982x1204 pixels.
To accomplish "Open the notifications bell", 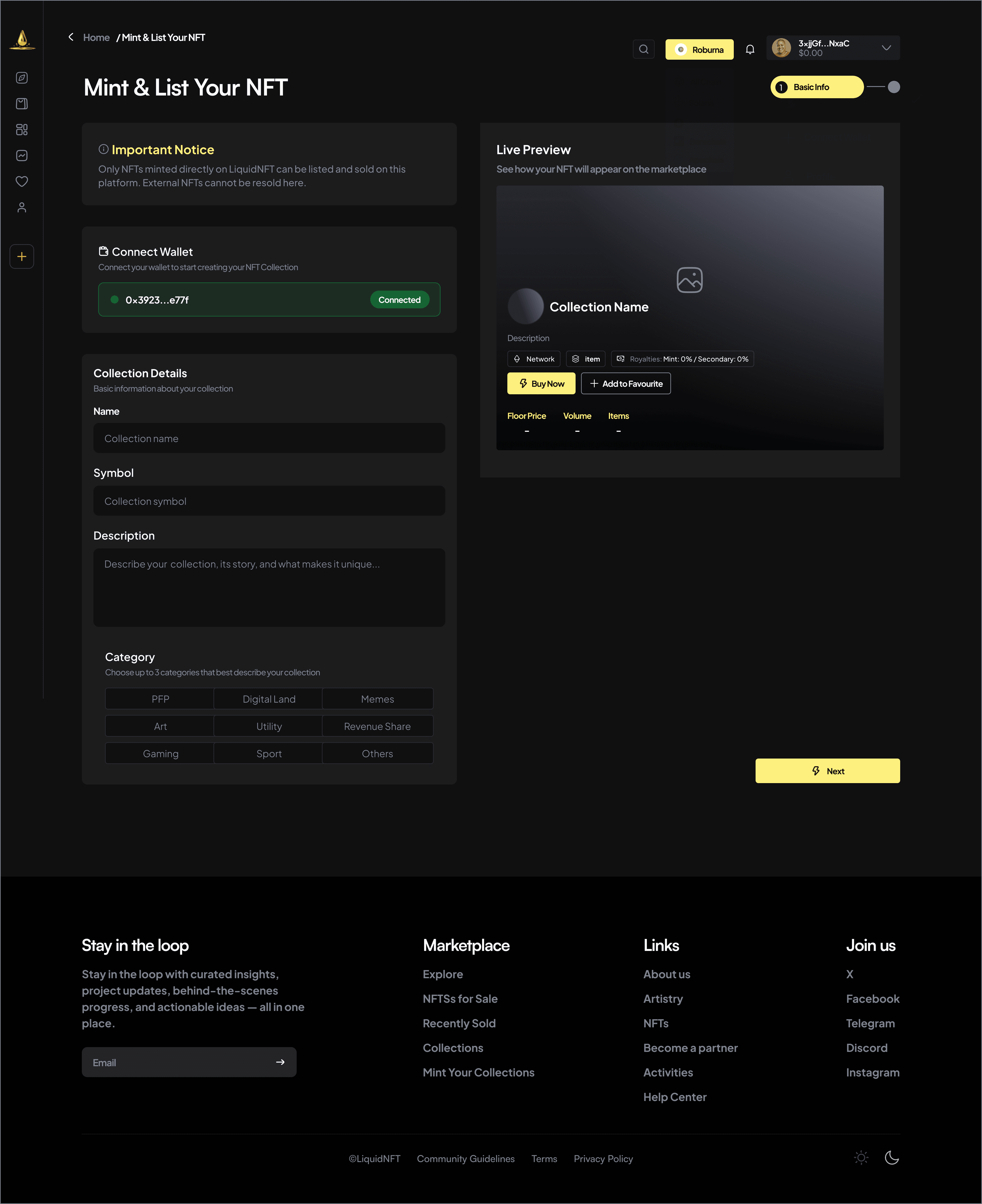I will [x=750, y=49].
